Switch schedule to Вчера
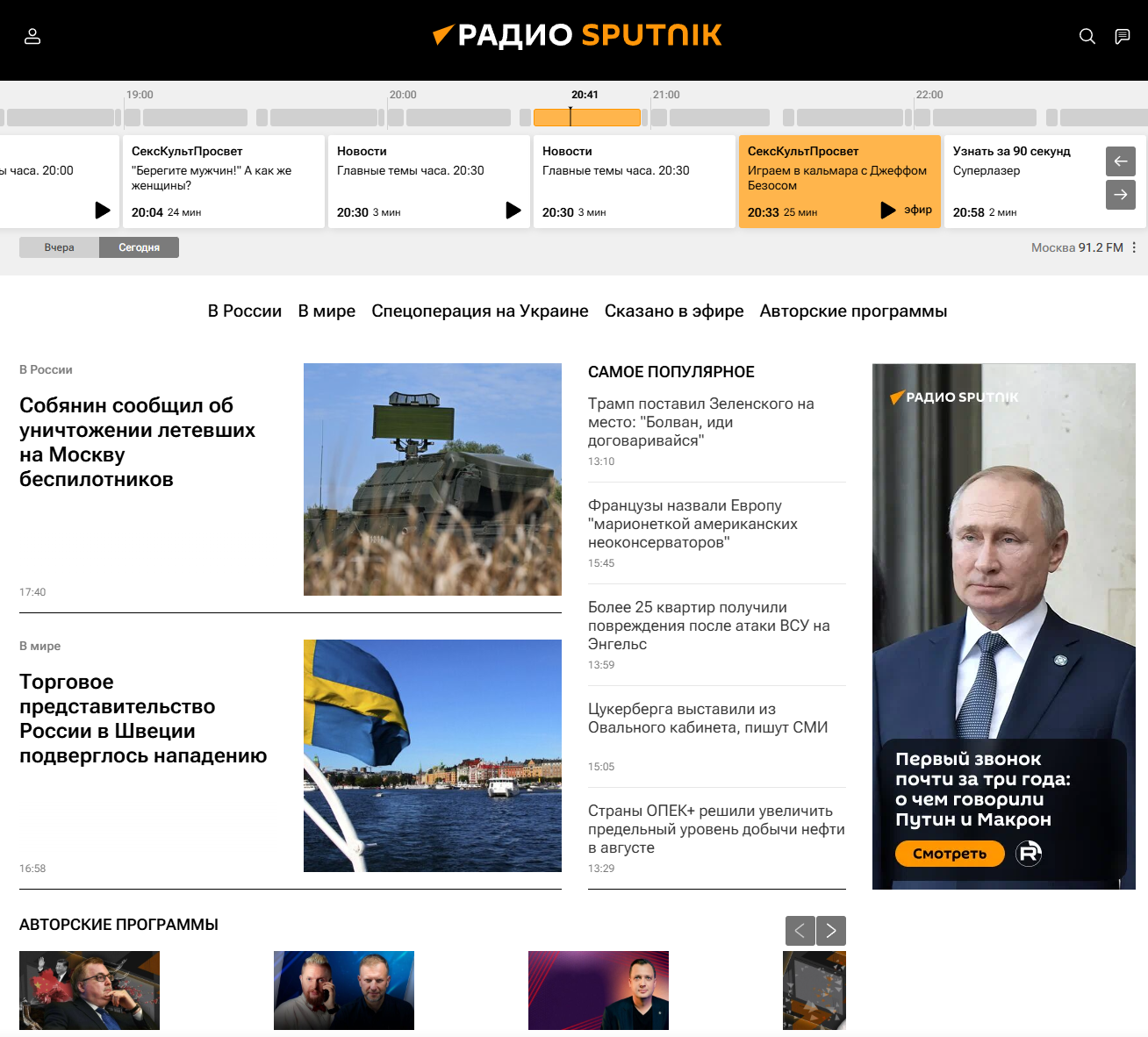 pyautogui.click(x=60, y=247)
